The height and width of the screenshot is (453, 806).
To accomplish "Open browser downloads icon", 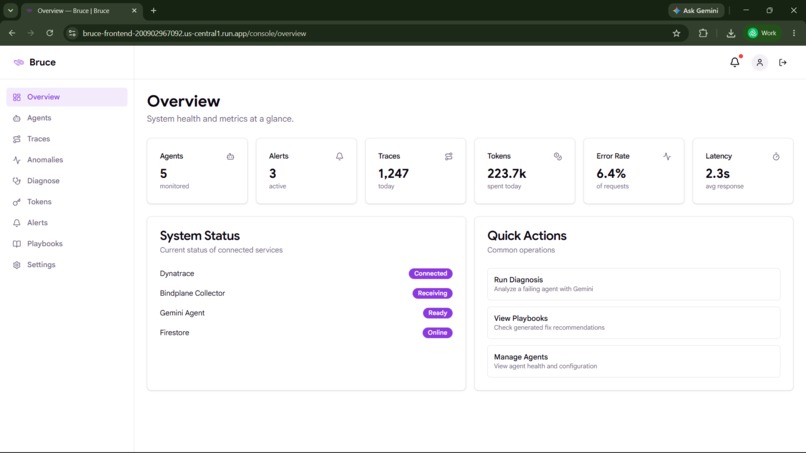I will pos(730,33).
